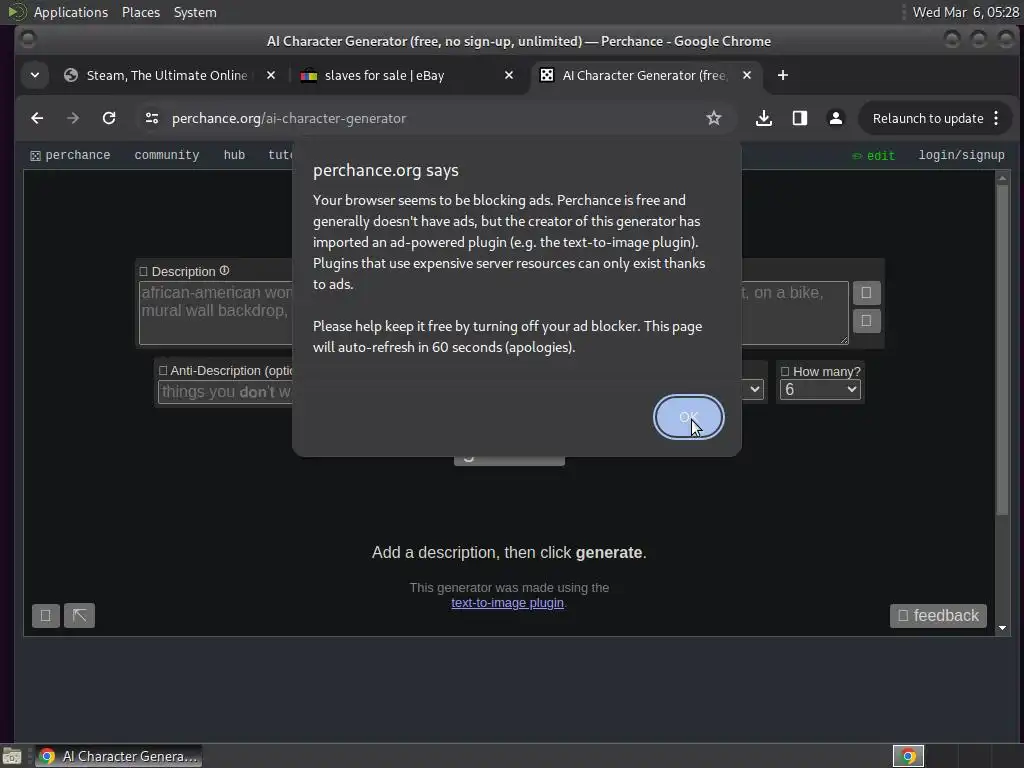1024x768 pixels.
Task: Open the System menu
Action: [x=195, y=12]
